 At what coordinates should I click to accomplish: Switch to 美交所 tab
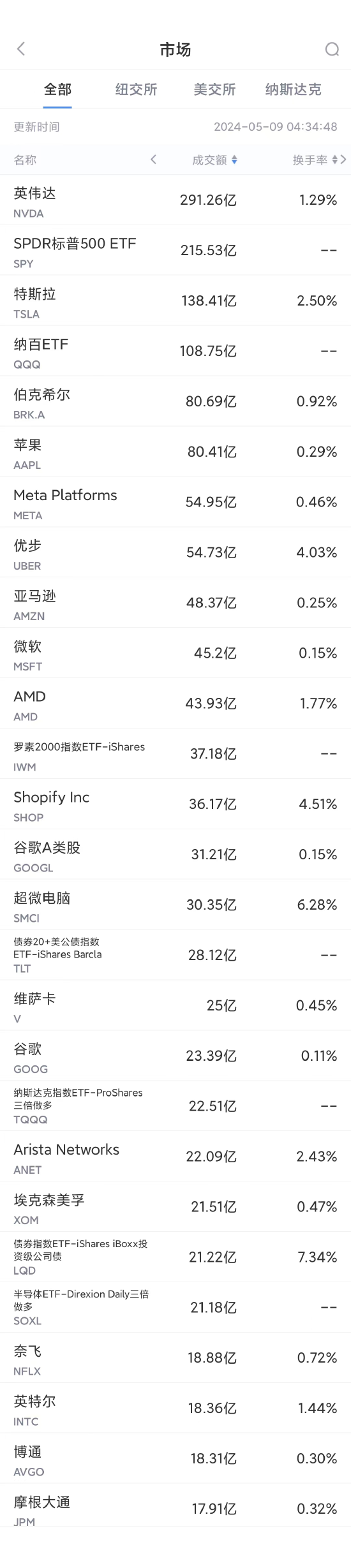tap(214, 89)
